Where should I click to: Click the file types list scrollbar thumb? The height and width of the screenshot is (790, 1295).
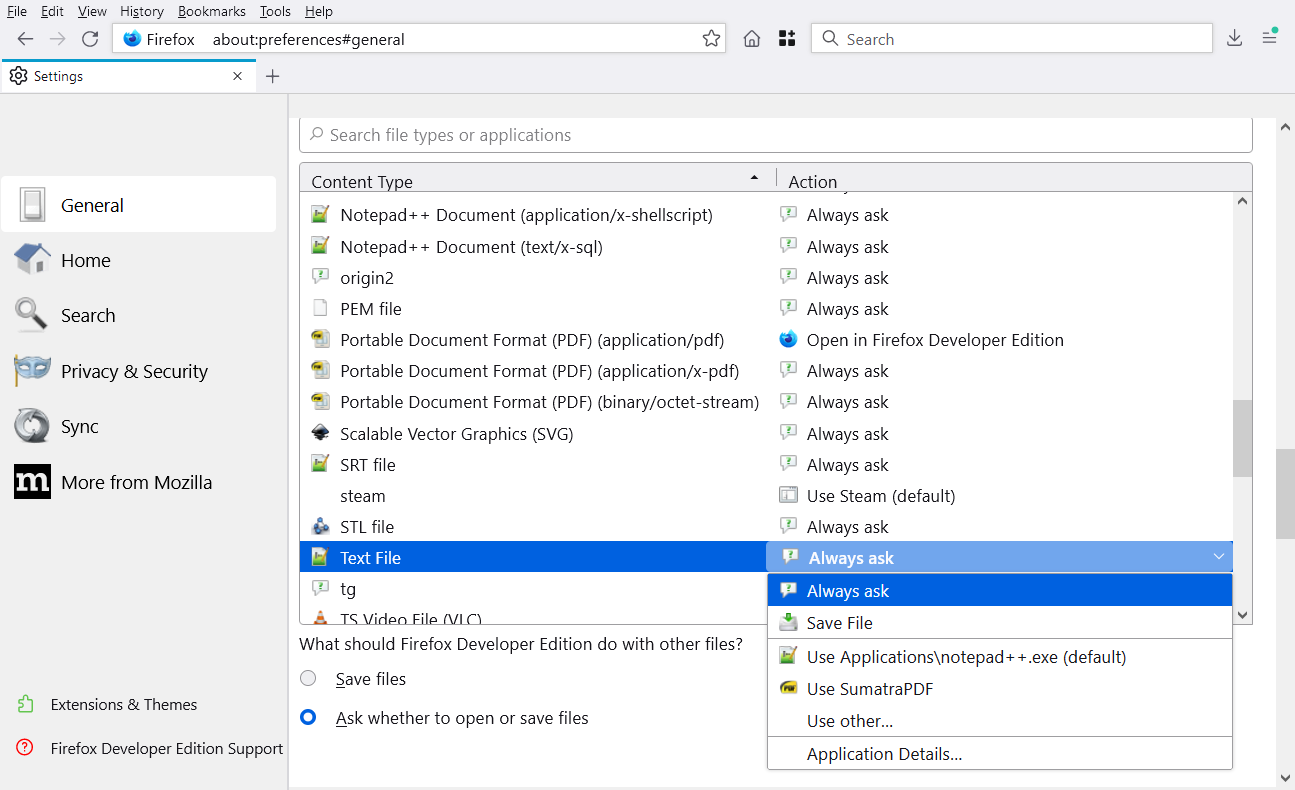[1243, 438]
